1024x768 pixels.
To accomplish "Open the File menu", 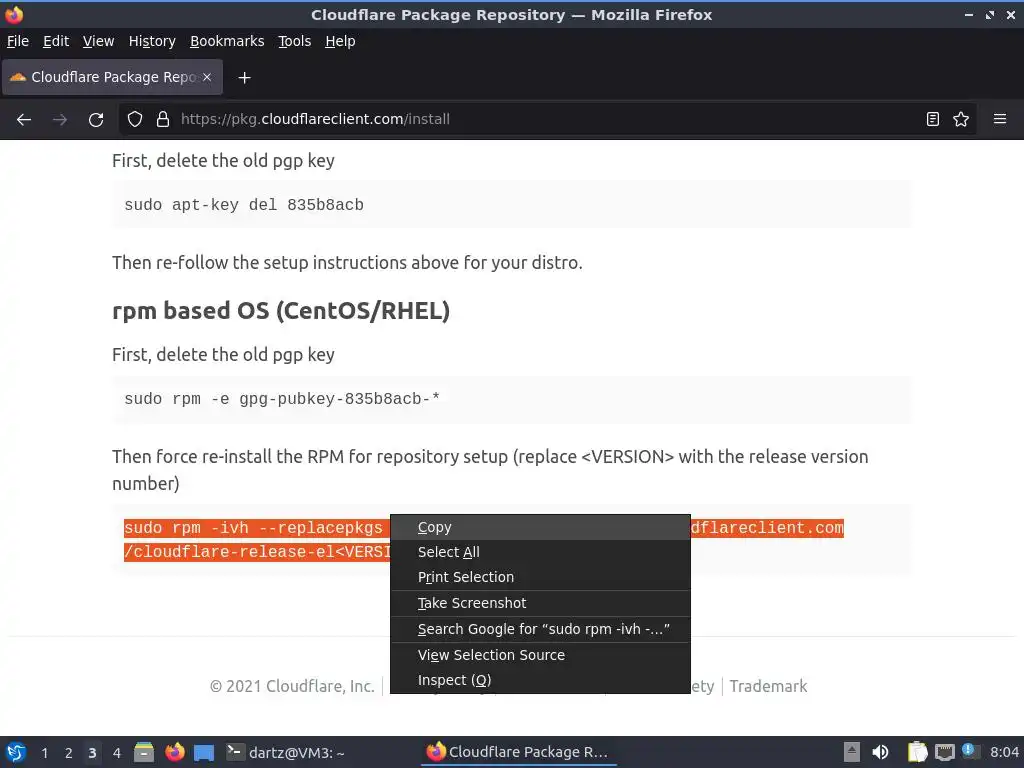I will [x=18, y=41].
